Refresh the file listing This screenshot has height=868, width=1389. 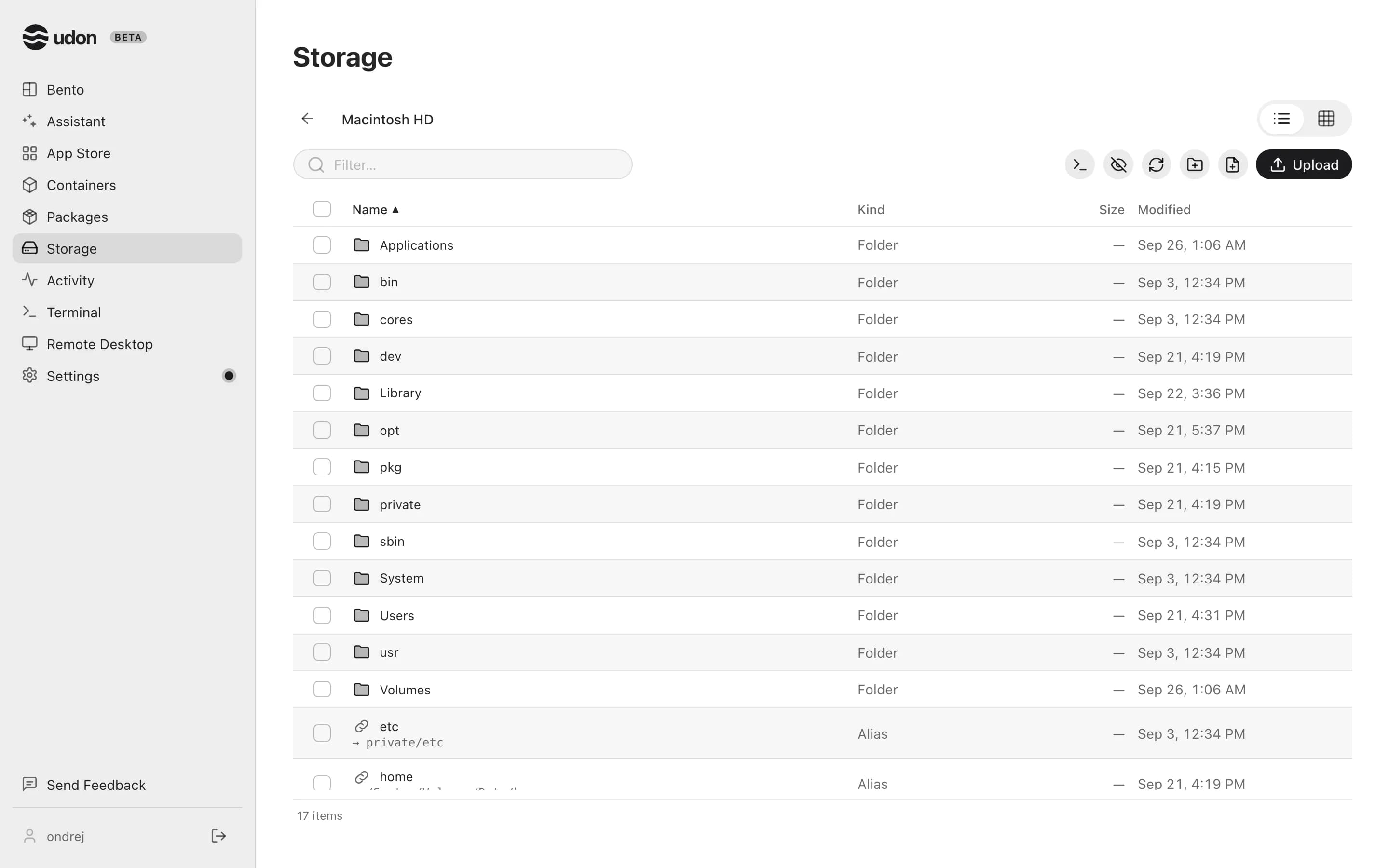point(1156,165)
